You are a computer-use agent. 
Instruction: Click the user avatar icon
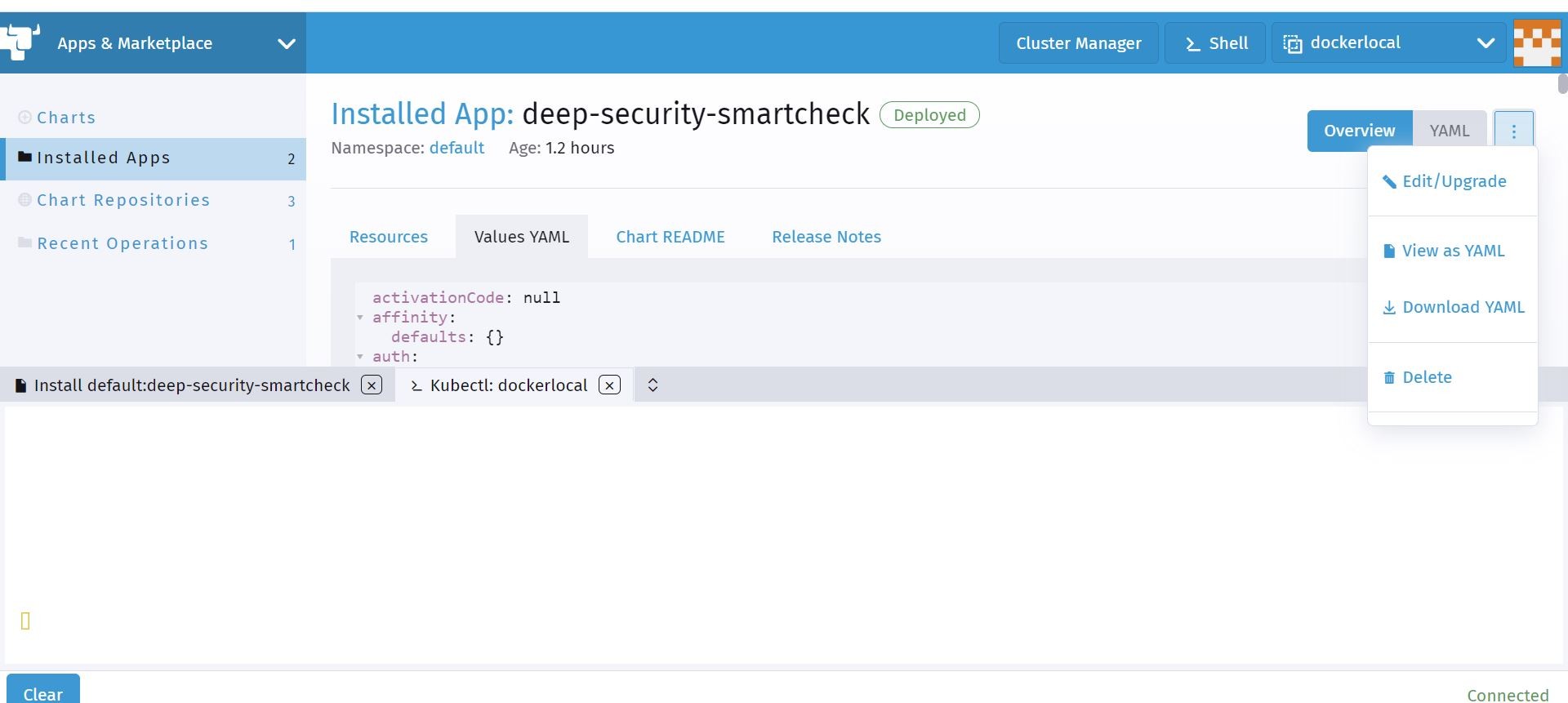tap(1537, 42)
